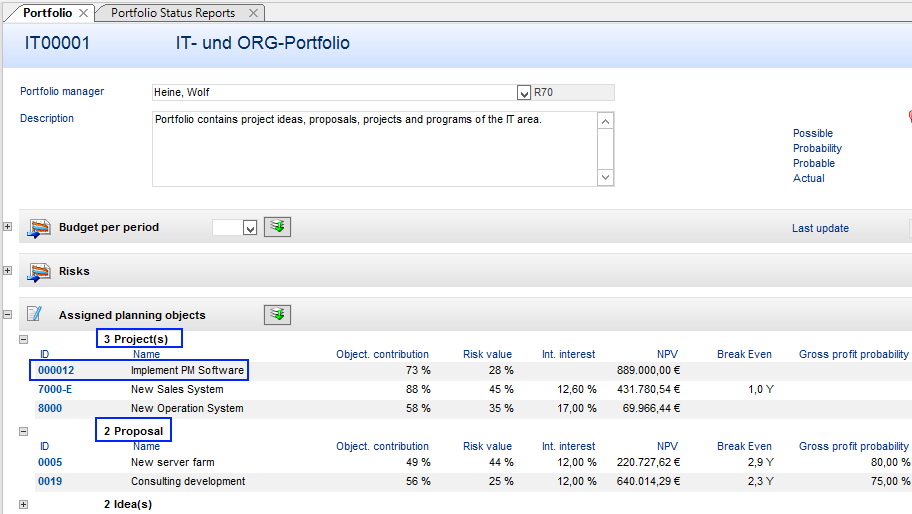This screenshot has height=514, width=912.
Task: Collapse the 2 Proposal group
Action: [23, 431]
